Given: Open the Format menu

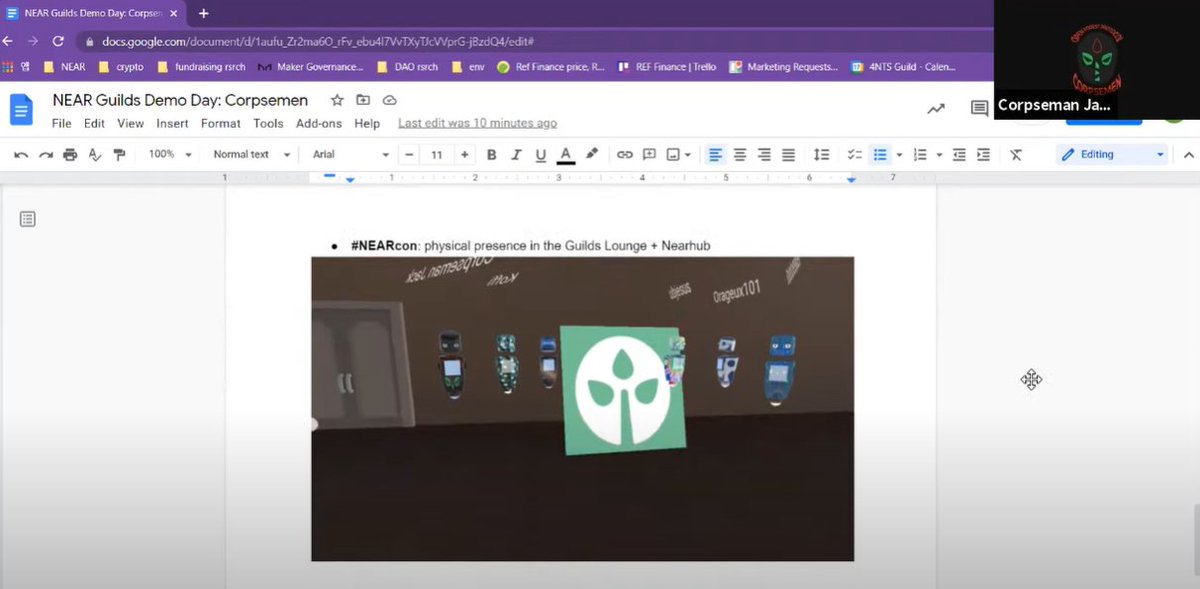Looking at the screenshot, I should click(x=220, y=123).
